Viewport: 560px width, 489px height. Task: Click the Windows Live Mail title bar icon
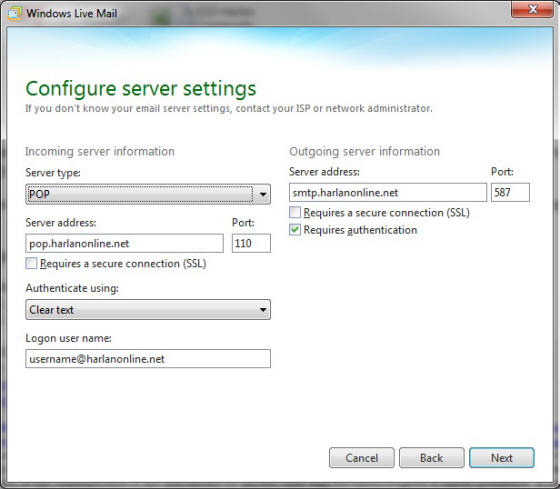14,14
